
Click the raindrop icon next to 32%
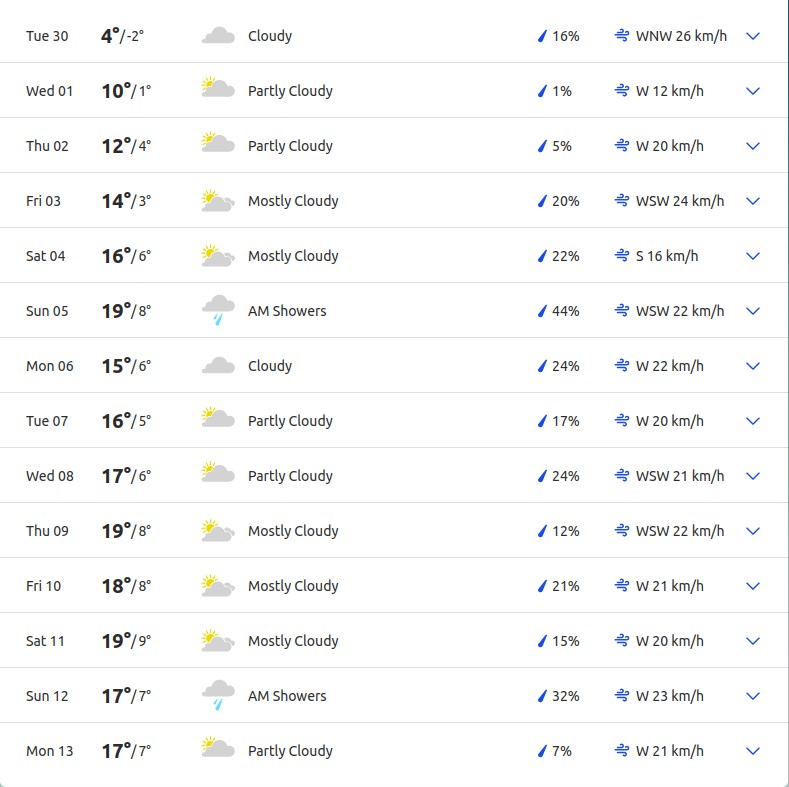542,696
